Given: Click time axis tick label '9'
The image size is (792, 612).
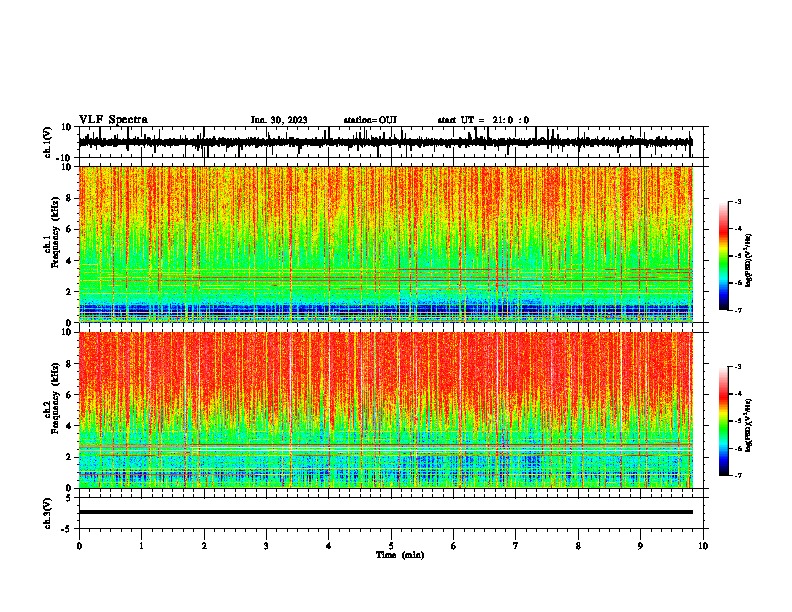Looking at the screenshot, I should 640,546.
